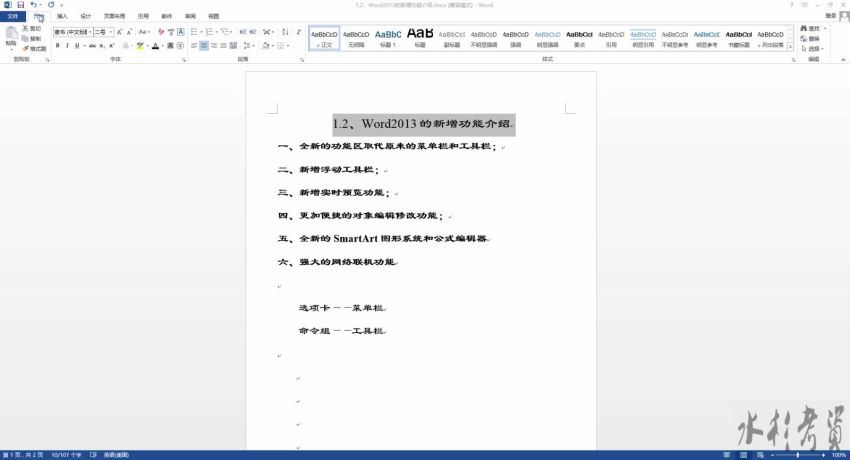Viewport: 850px width, 460px height.
Task: Click the document title heading text
Action: 423,124
